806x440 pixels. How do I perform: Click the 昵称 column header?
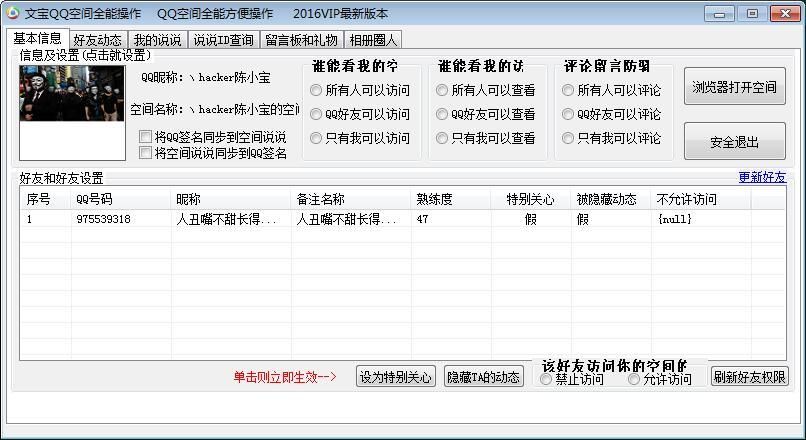pos(231,199)
